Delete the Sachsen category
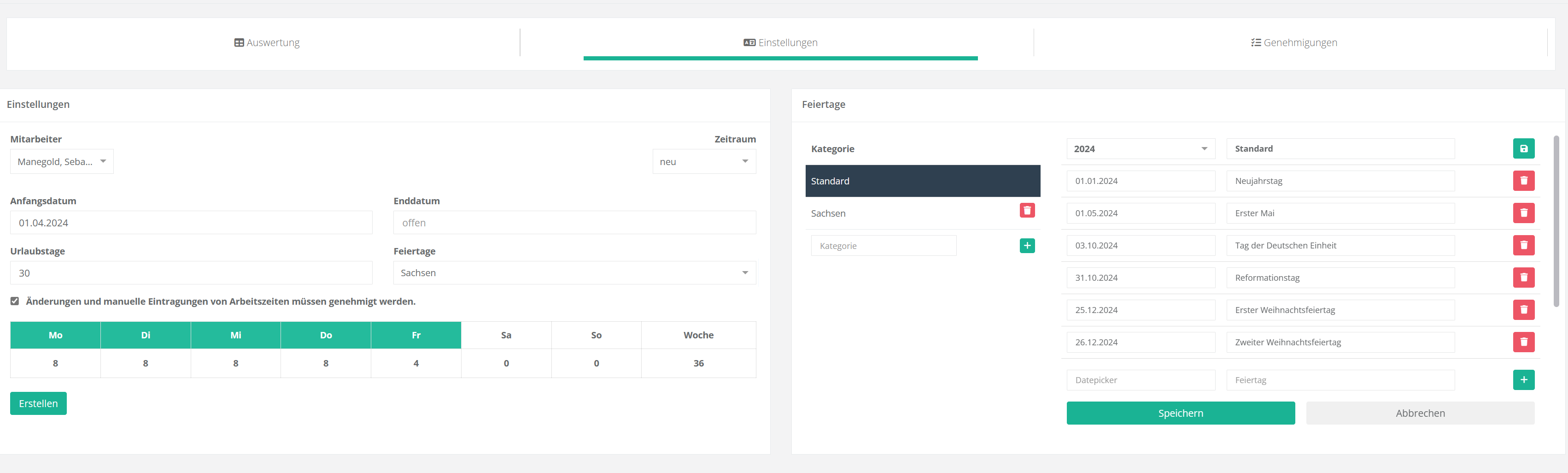The height and width of the screenshot is (473, 1568). point(1027,211)
